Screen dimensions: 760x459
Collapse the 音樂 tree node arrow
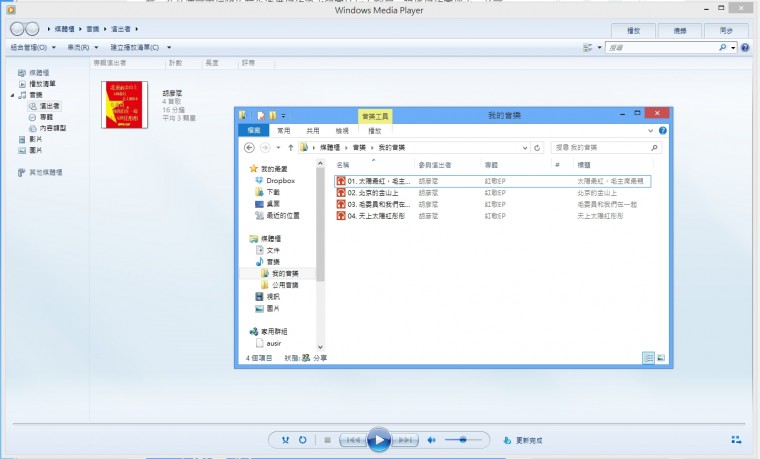tap(12, 95)
